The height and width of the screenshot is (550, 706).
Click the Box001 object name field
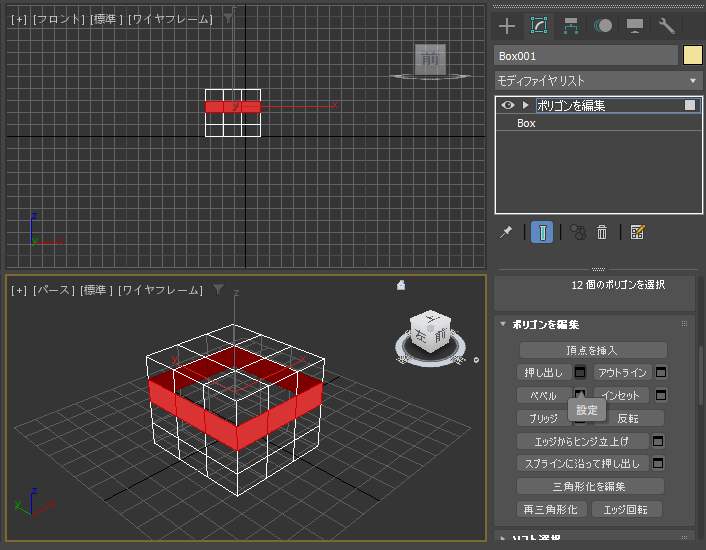586,56
